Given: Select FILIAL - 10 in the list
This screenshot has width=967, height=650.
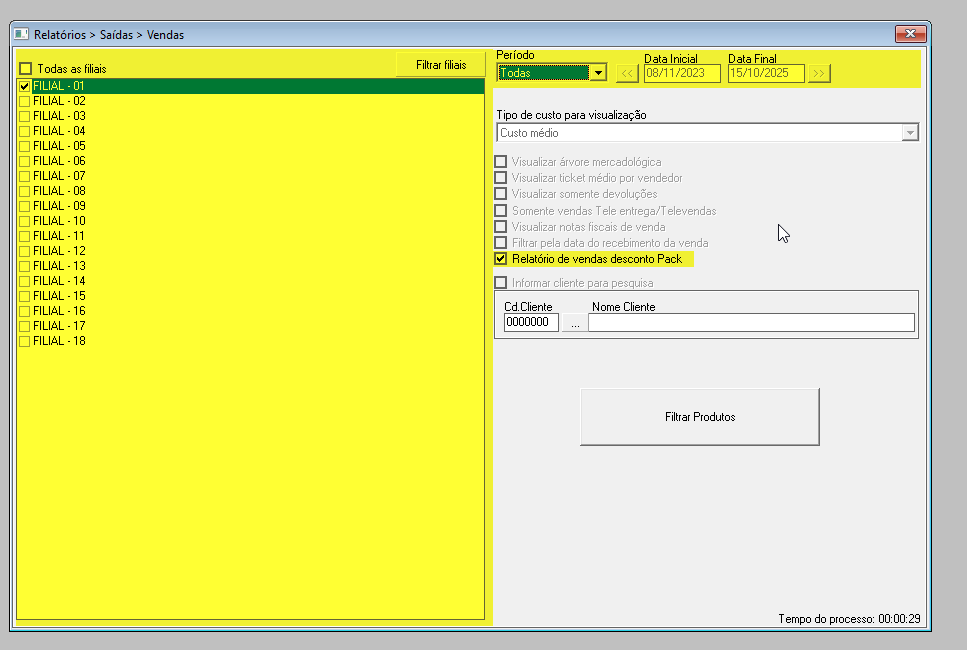Looking at the screenshot, I should point(59,221).
